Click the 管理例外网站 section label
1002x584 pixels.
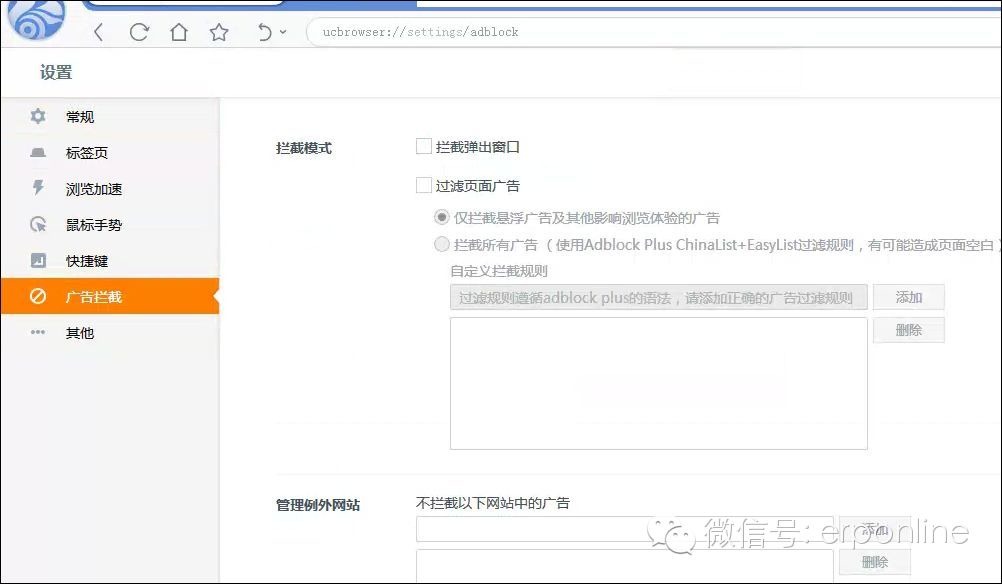click(318, 505)
